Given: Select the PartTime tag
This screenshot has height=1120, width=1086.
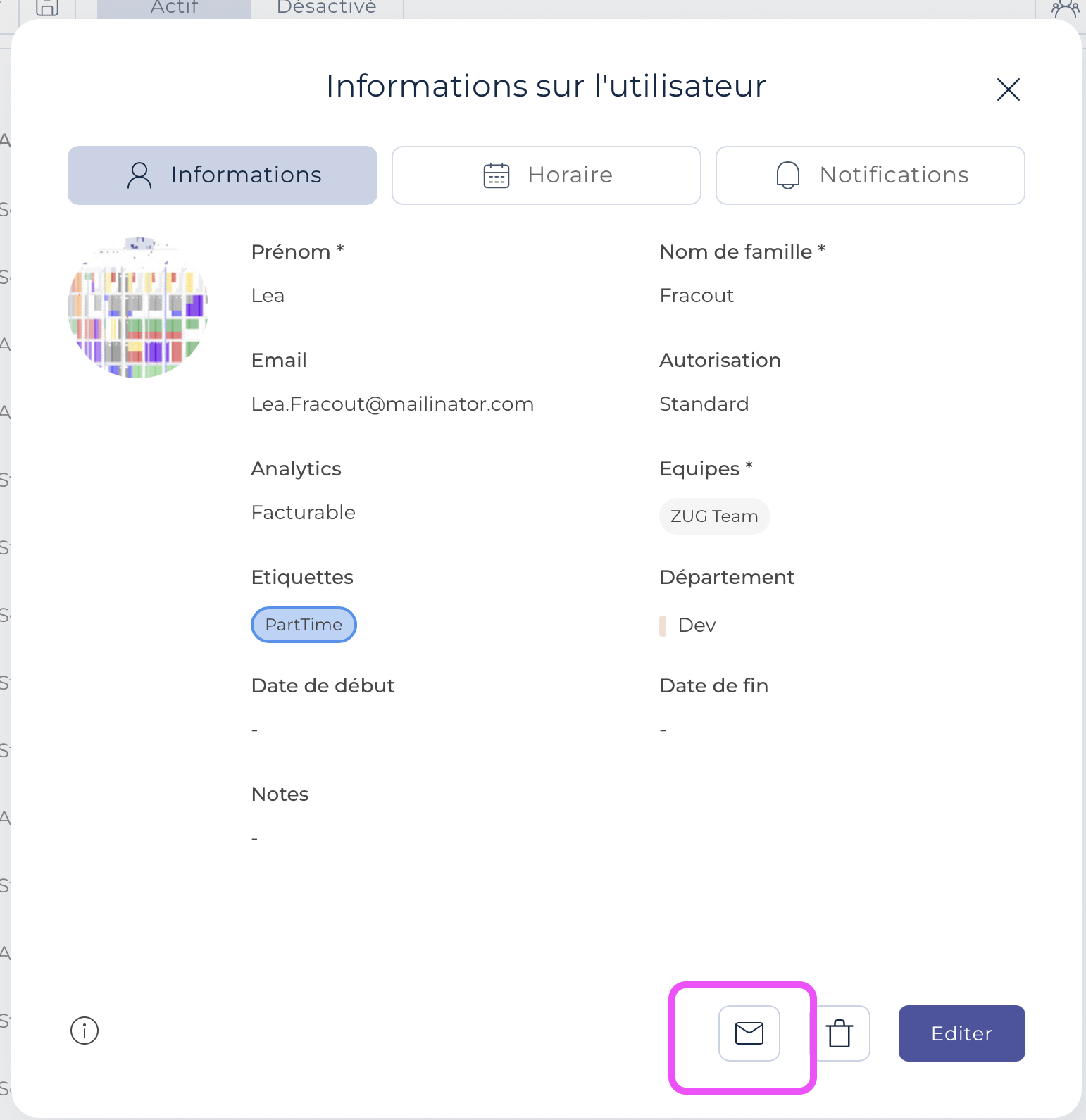Looking at the screenshot, I should tap(304, 625).
